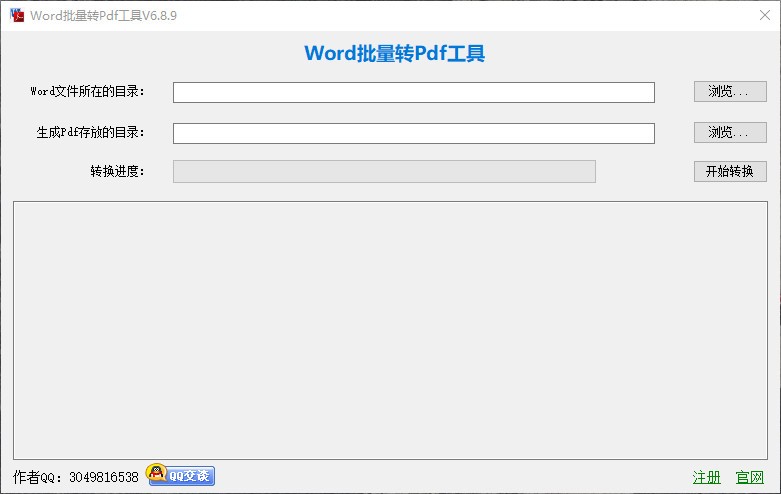Click the Word文件所在的目录 input field
The height and width of the screenshot is (494, 781).
413,93
